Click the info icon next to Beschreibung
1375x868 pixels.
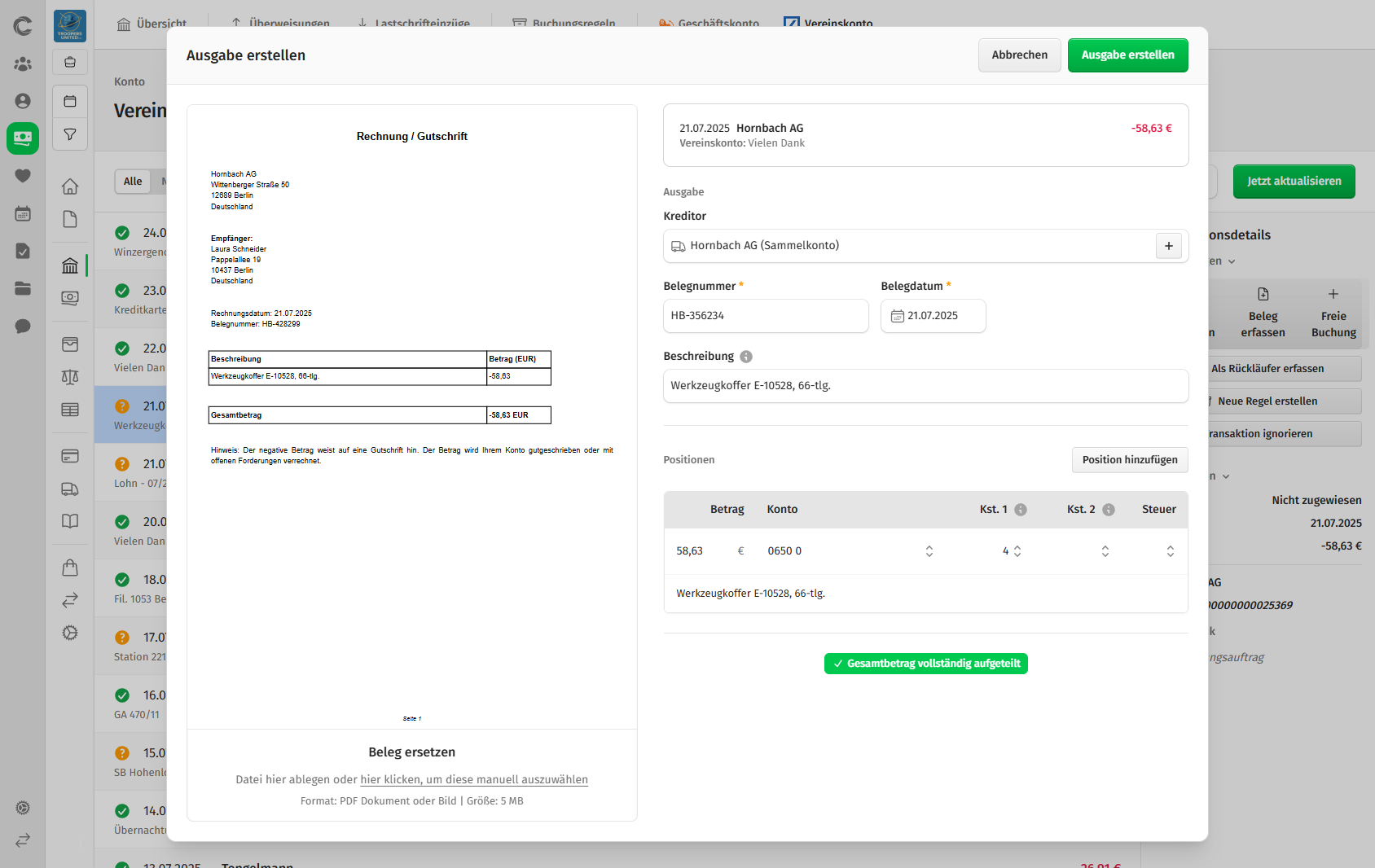click(746, 357)
